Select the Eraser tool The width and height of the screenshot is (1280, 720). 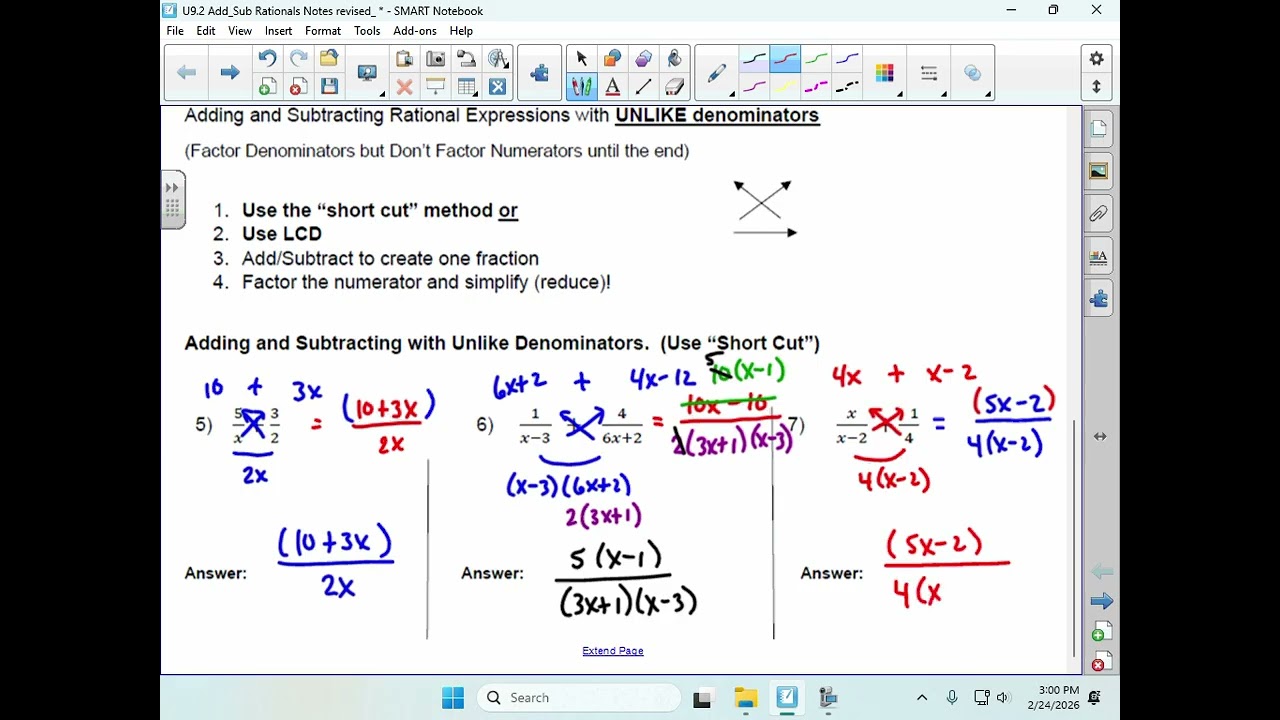click(675, 87)
